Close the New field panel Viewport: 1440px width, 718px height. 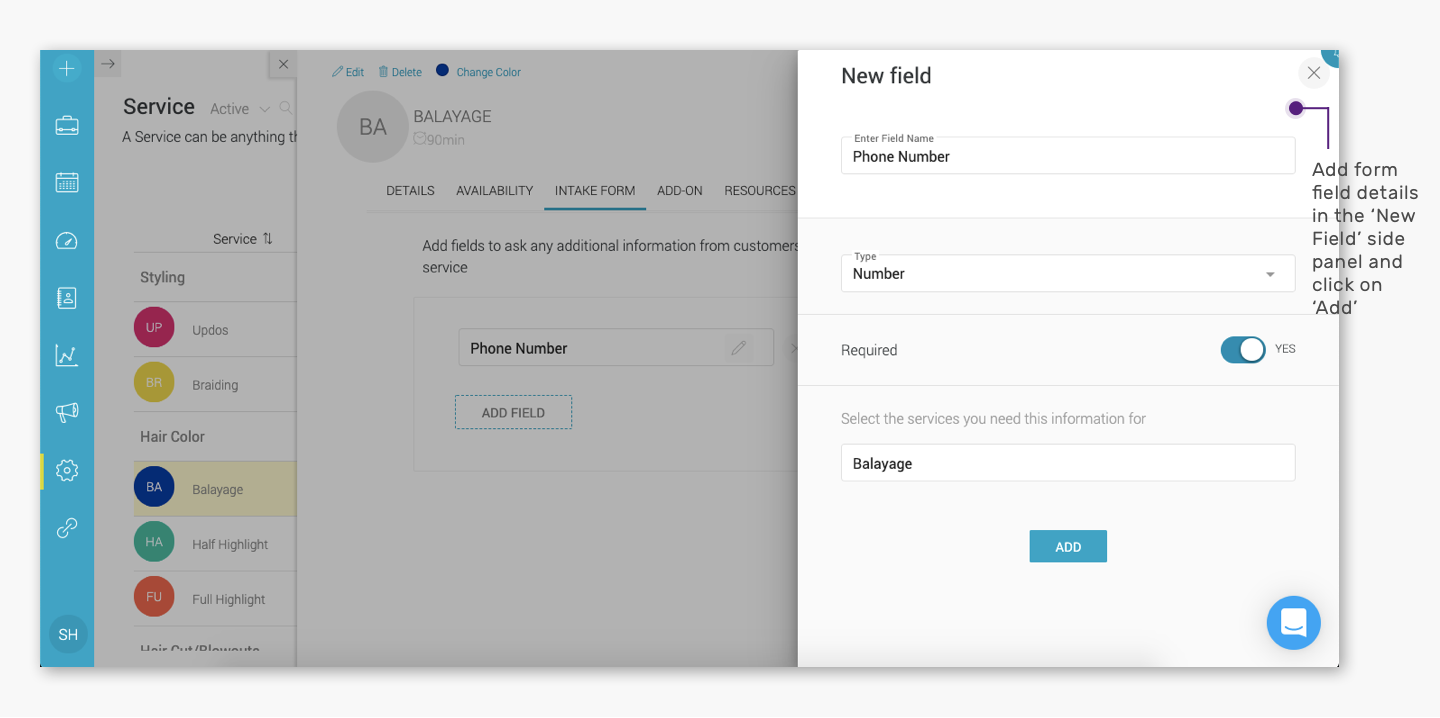click(x=1314, y=73)
